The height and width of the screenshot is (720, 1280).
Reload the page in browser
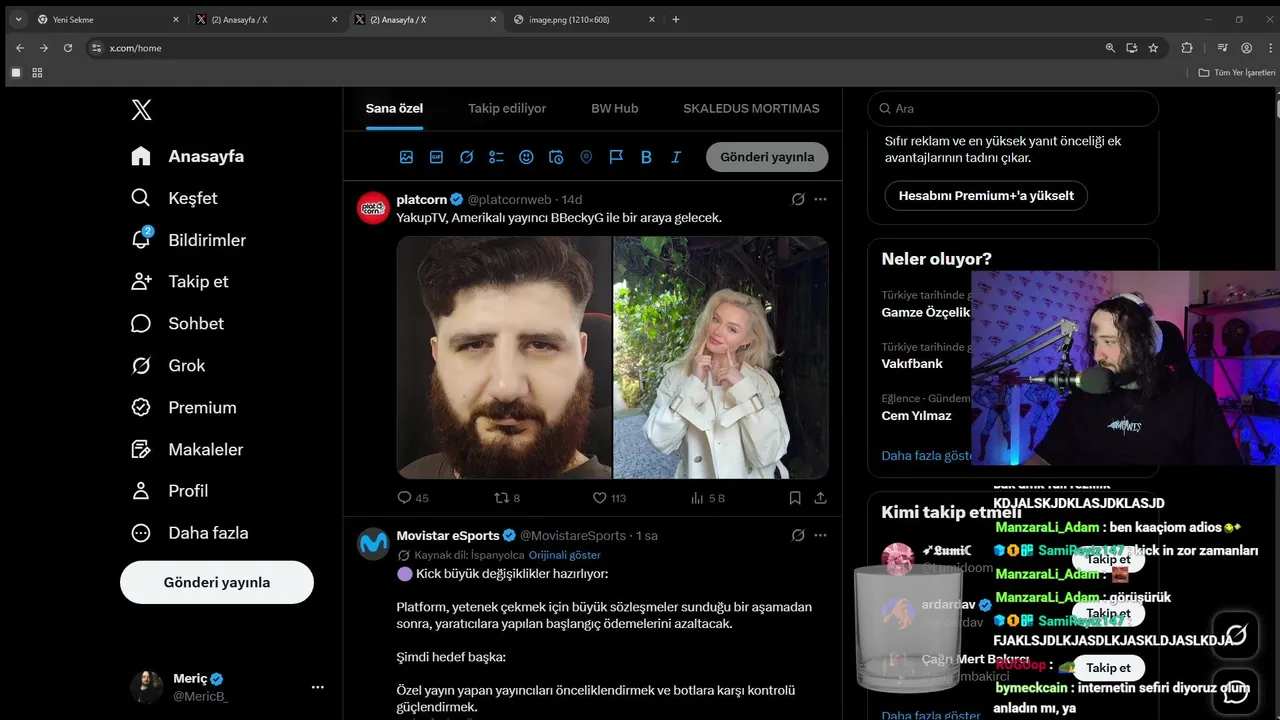(x=68, y=48)
